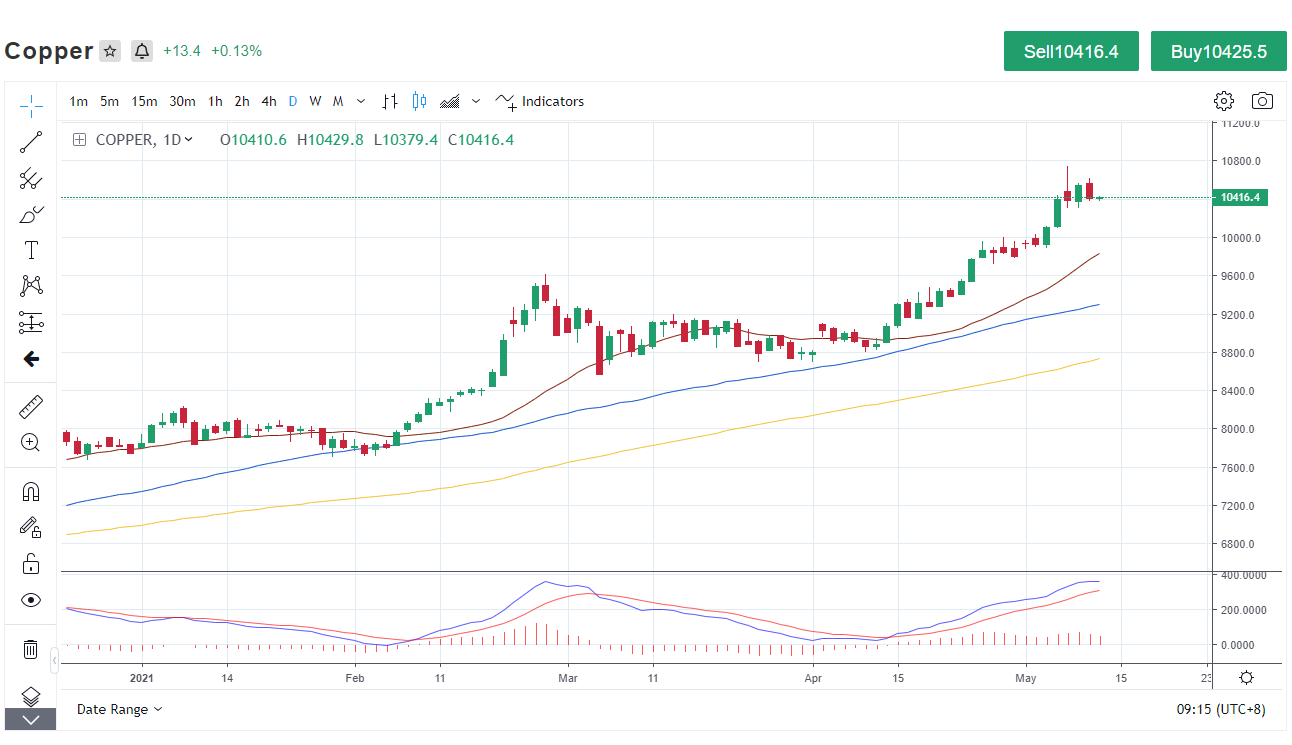Open the additional timeframes dropdown arrow
The width and height of the screenshot is (1292, 745).
[361, 101]
